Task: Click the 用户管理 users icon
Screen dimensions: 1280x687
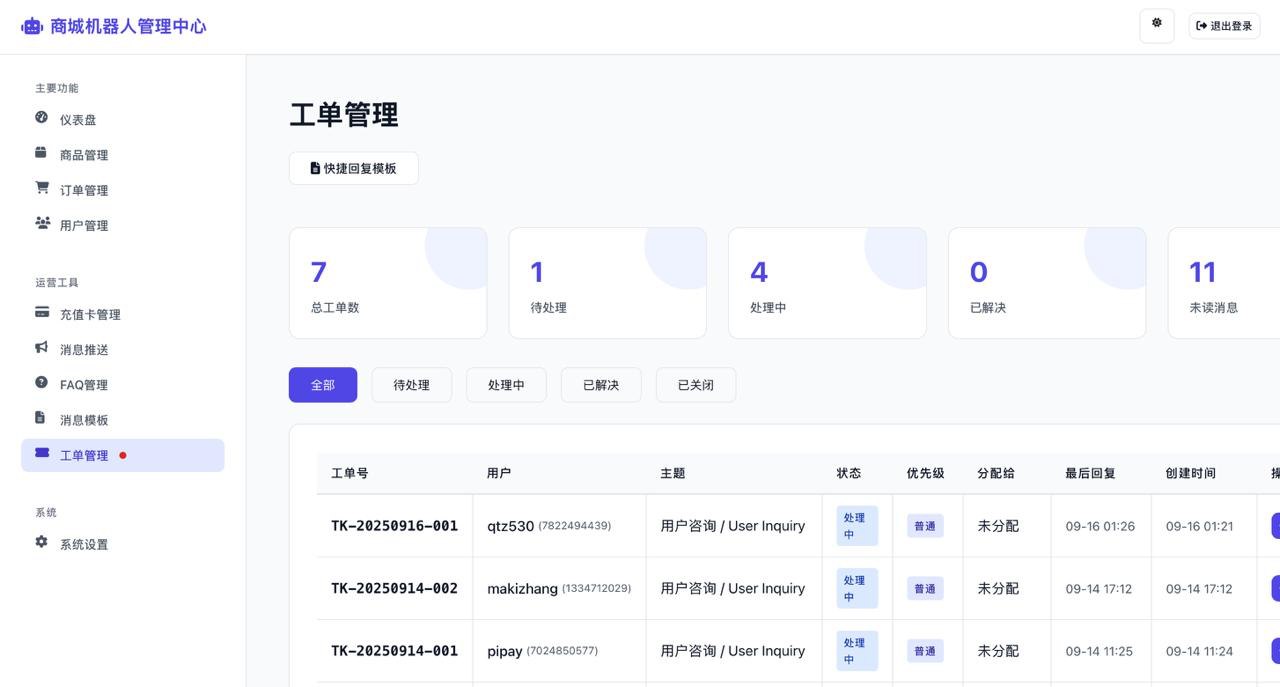Action: pyautogui.click(x=41, y=224)
